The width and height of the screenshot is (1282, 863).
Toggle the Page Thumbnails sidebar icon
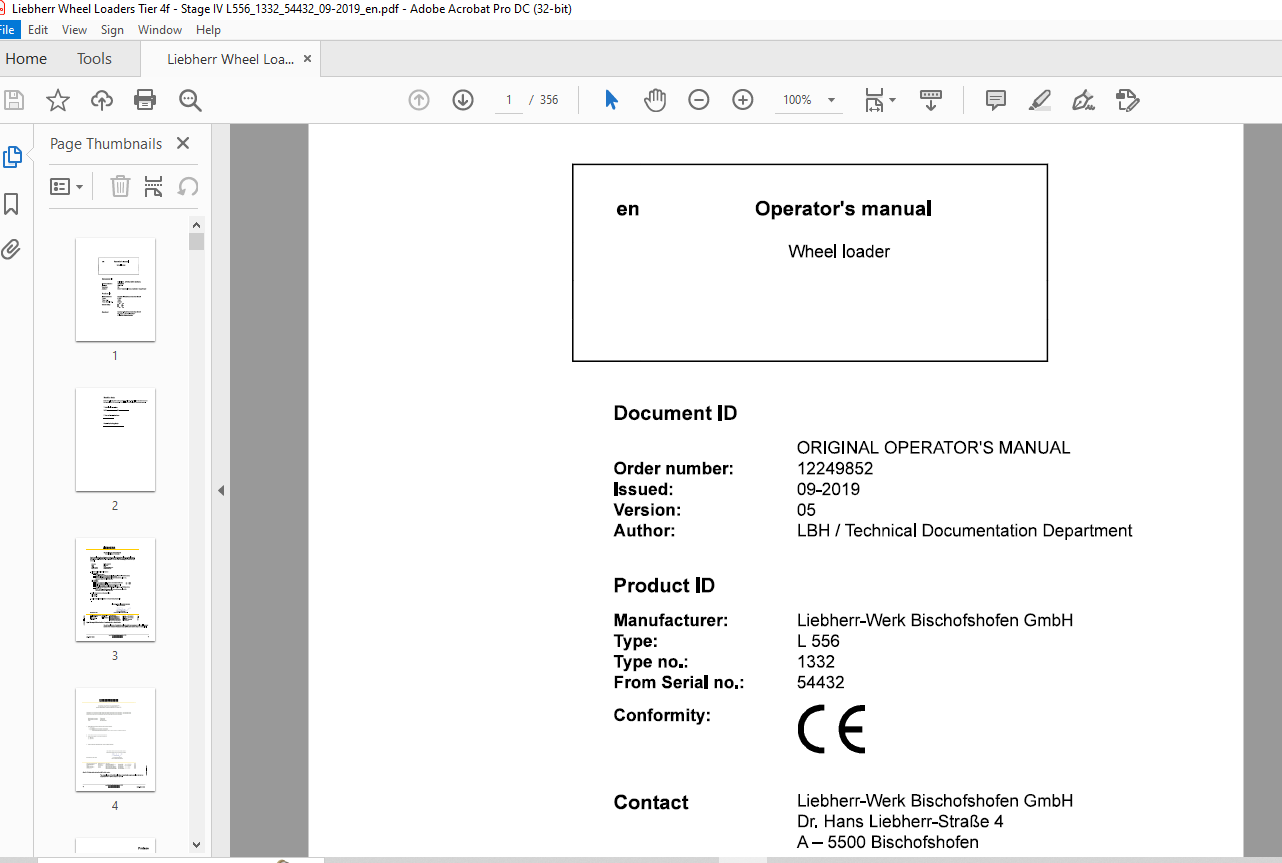(12, 157)
